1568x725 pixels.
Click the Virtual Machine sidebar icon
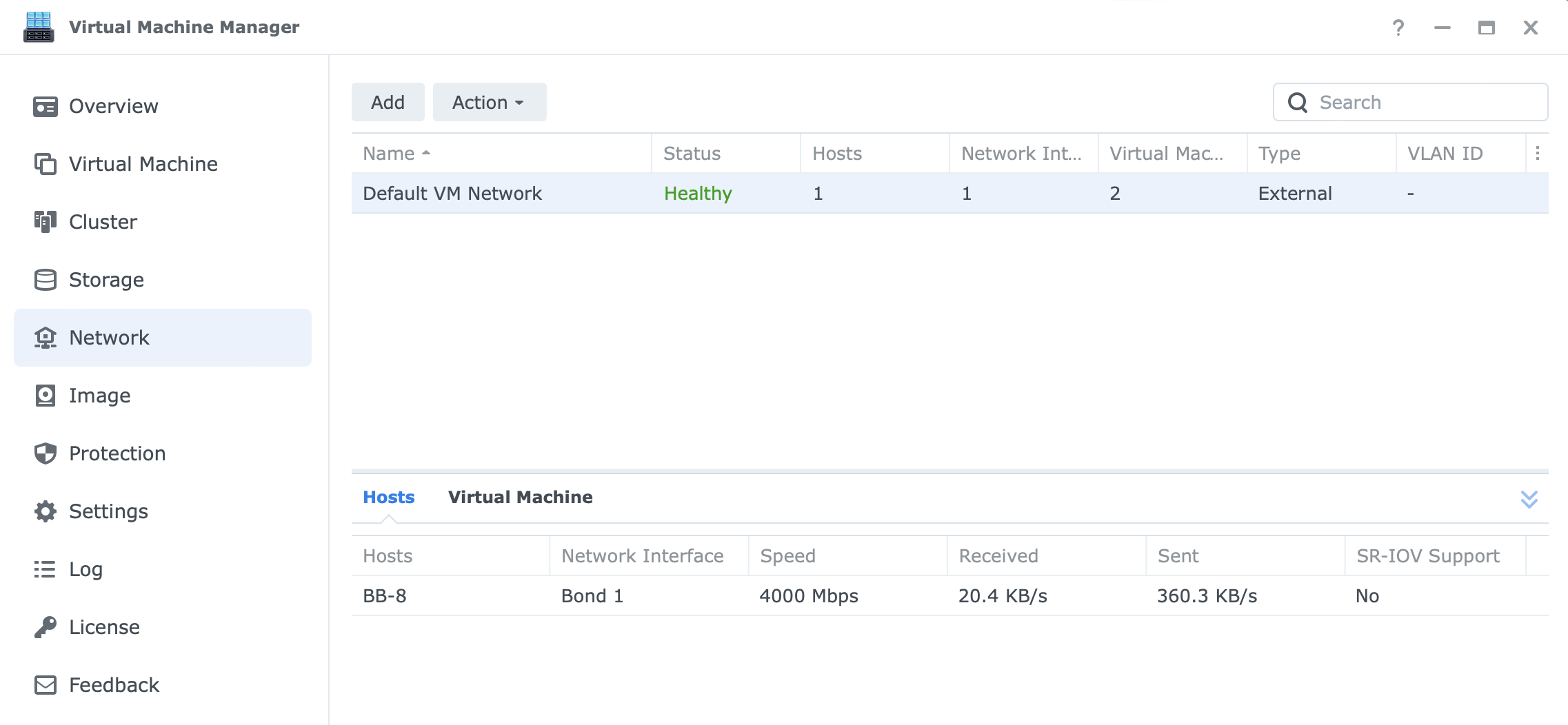pos(46,164)
